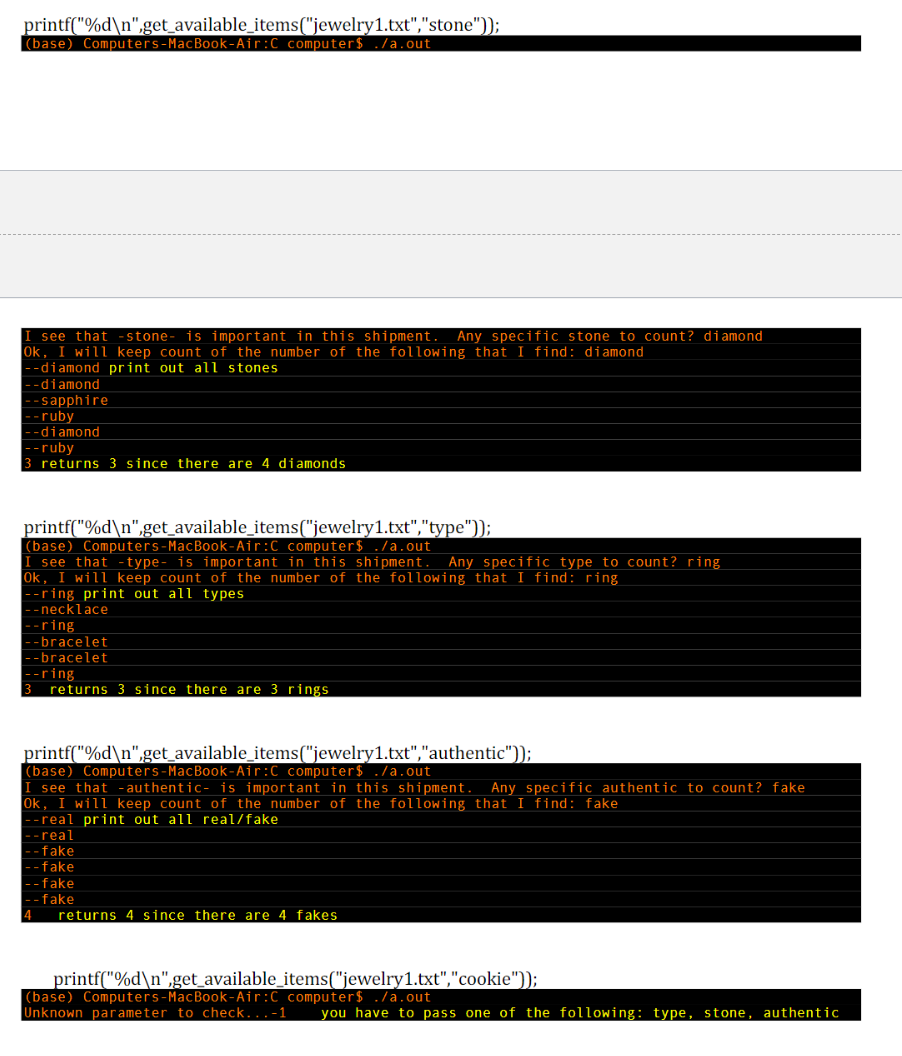Screen dimensions: 902x1056
Task: Click the printf line passing "authentic"
Action: [x=278, y=753]
